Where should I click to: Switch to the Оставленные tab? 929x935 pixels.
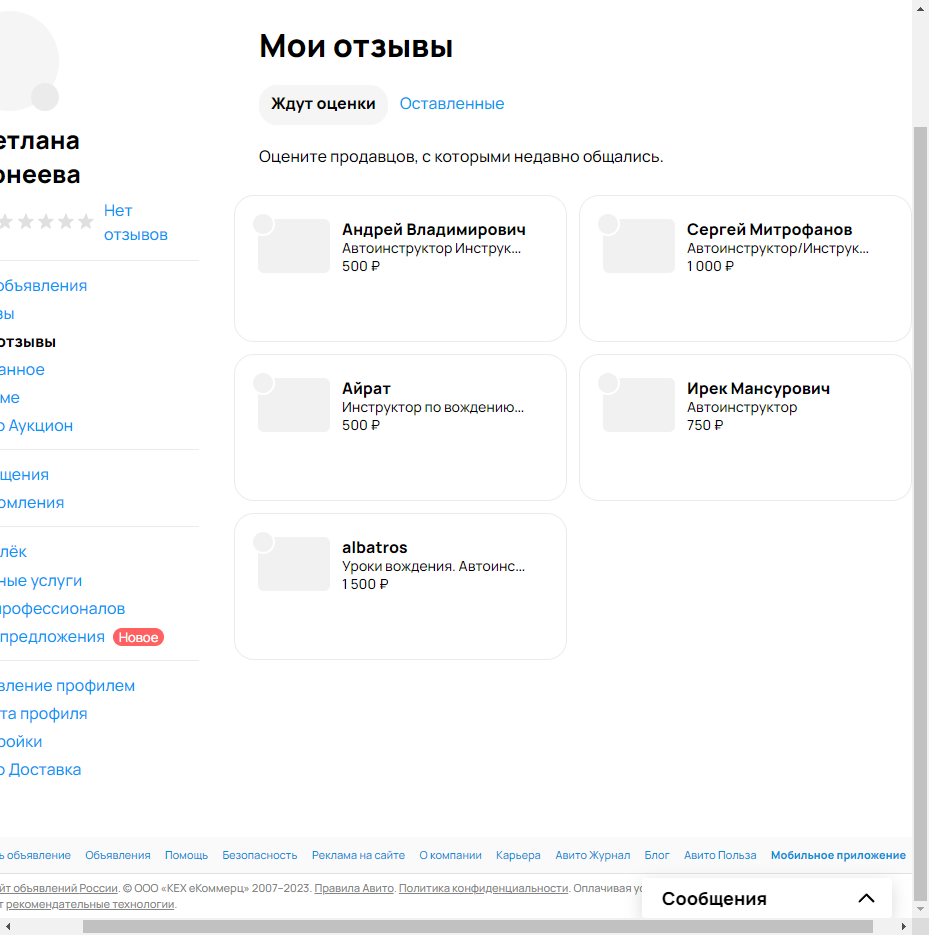coord(452,104)
